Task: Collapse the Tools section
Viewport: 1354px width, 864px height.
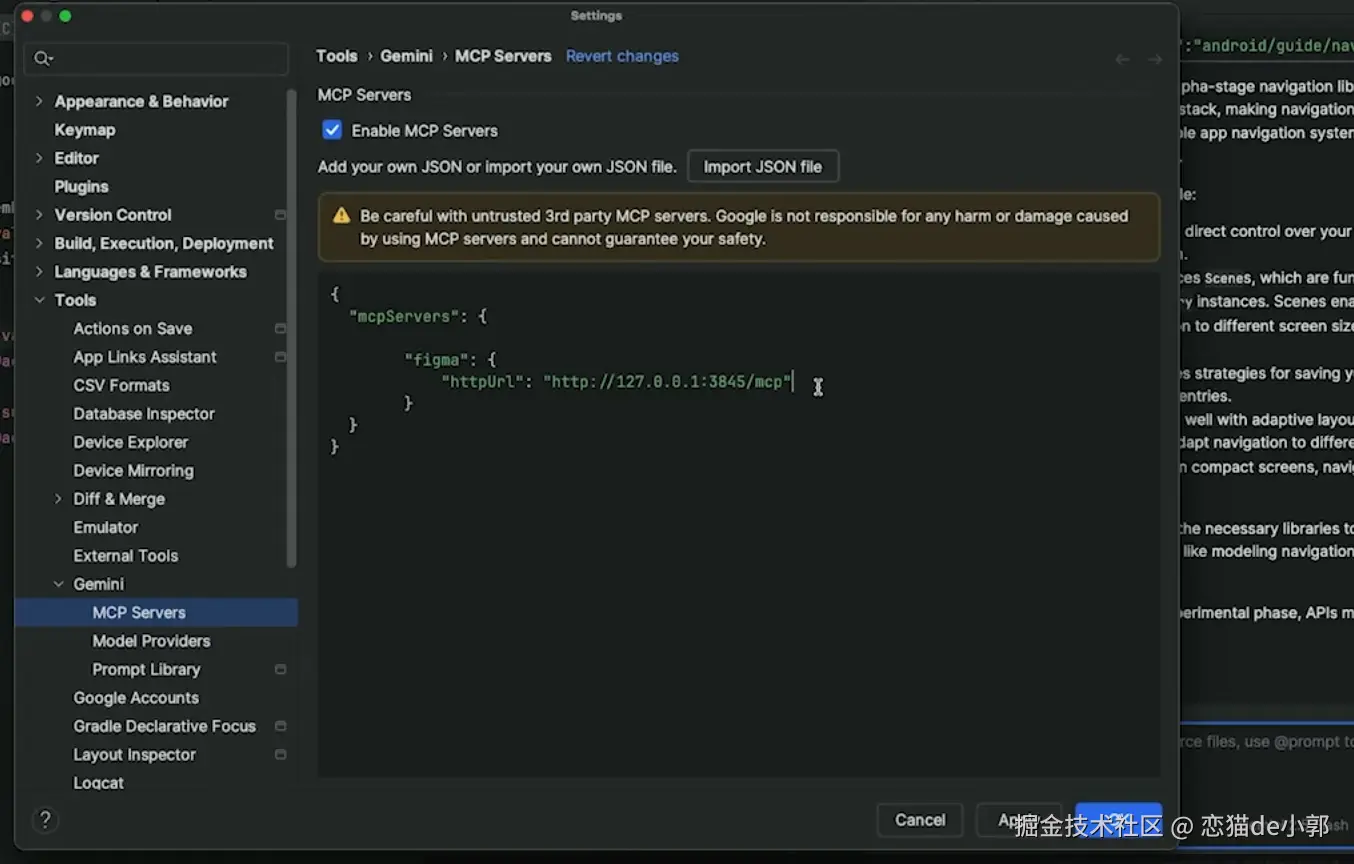Action: click(39, 300)
